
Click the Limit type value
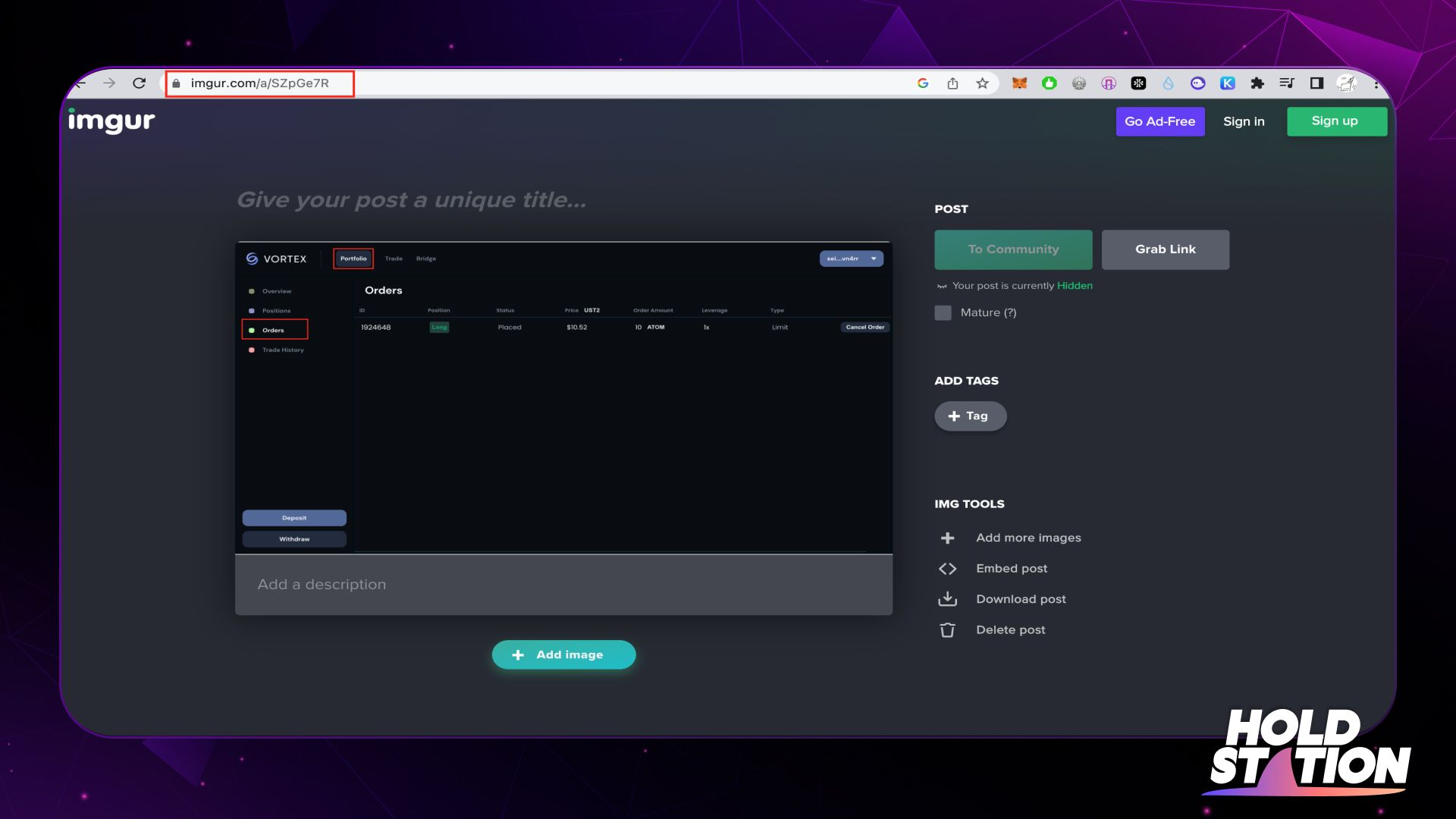(x=780, y=328)
